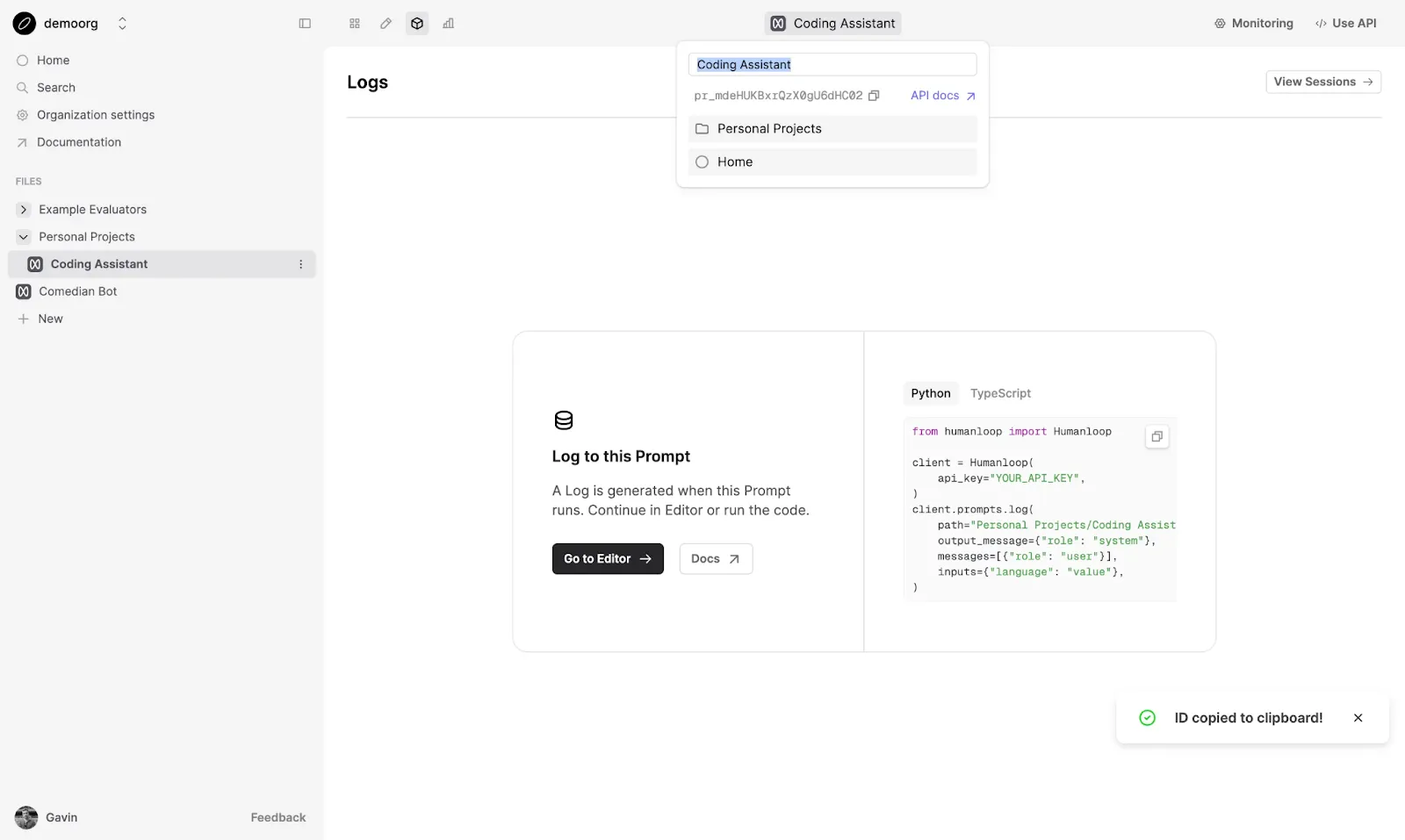Screen dimensions: 1405x840
Task: Click the View Sessions button
Action: [1322, 82]
